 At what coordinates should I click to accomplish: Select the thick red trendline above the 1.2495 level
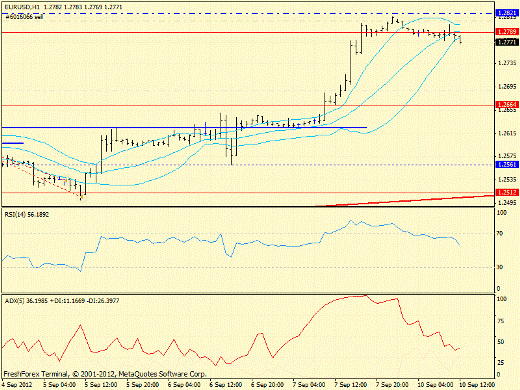tap(404, 201)
